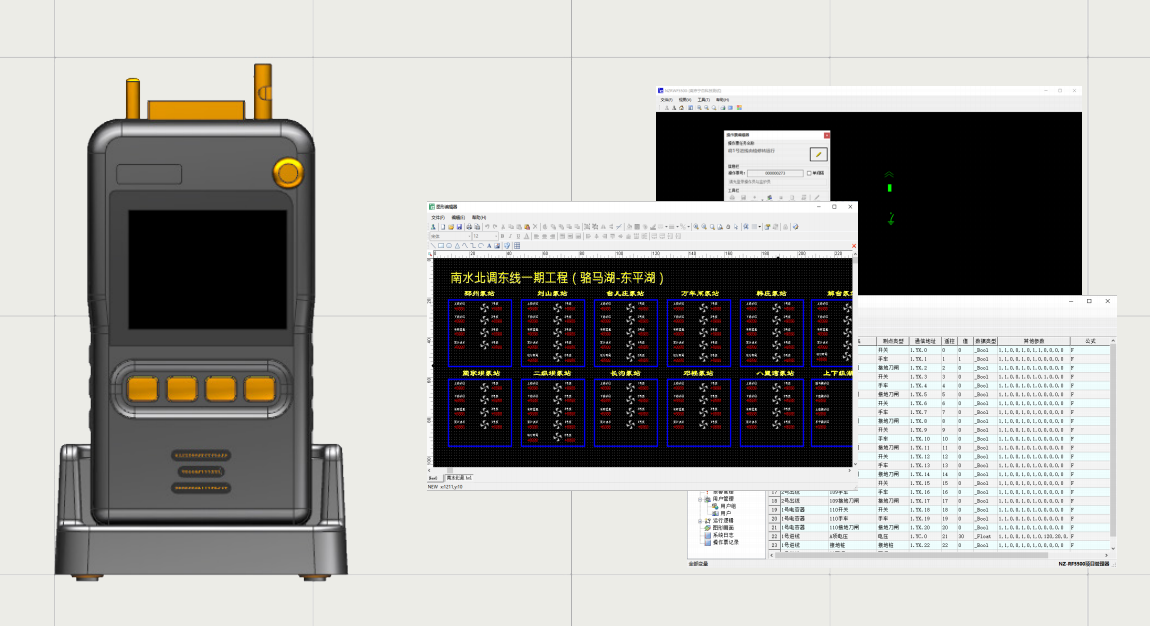Open 帮助 menu in graphics editor window

coord(479,217)
